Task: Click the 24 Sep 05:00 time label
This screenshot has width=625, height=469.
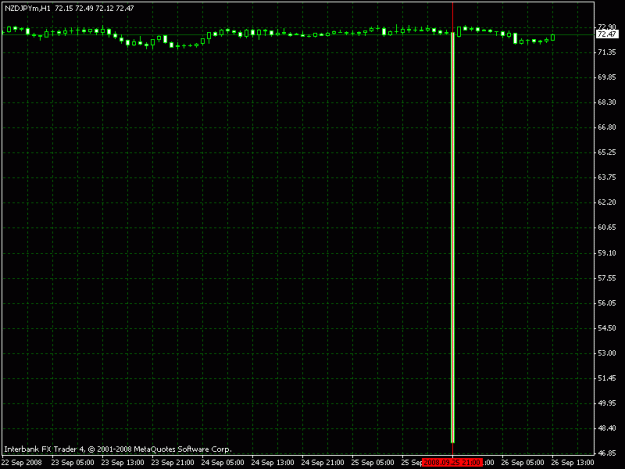Action: click(222, 463)
